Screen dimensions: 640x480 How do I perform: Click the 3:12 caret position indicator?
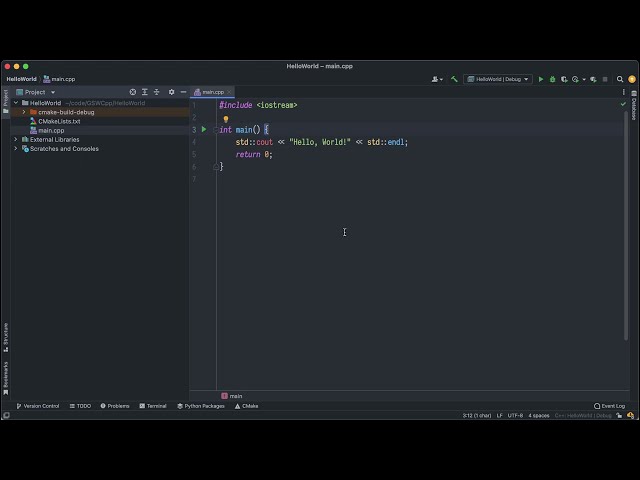[x=477, y=416]
